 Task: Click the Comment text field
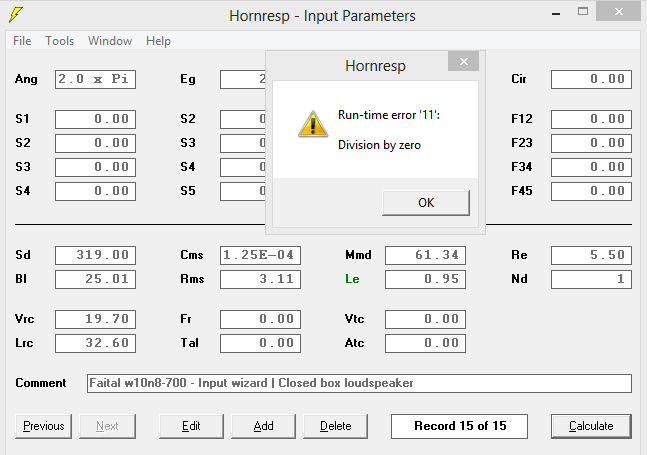[x=359, y=383]
